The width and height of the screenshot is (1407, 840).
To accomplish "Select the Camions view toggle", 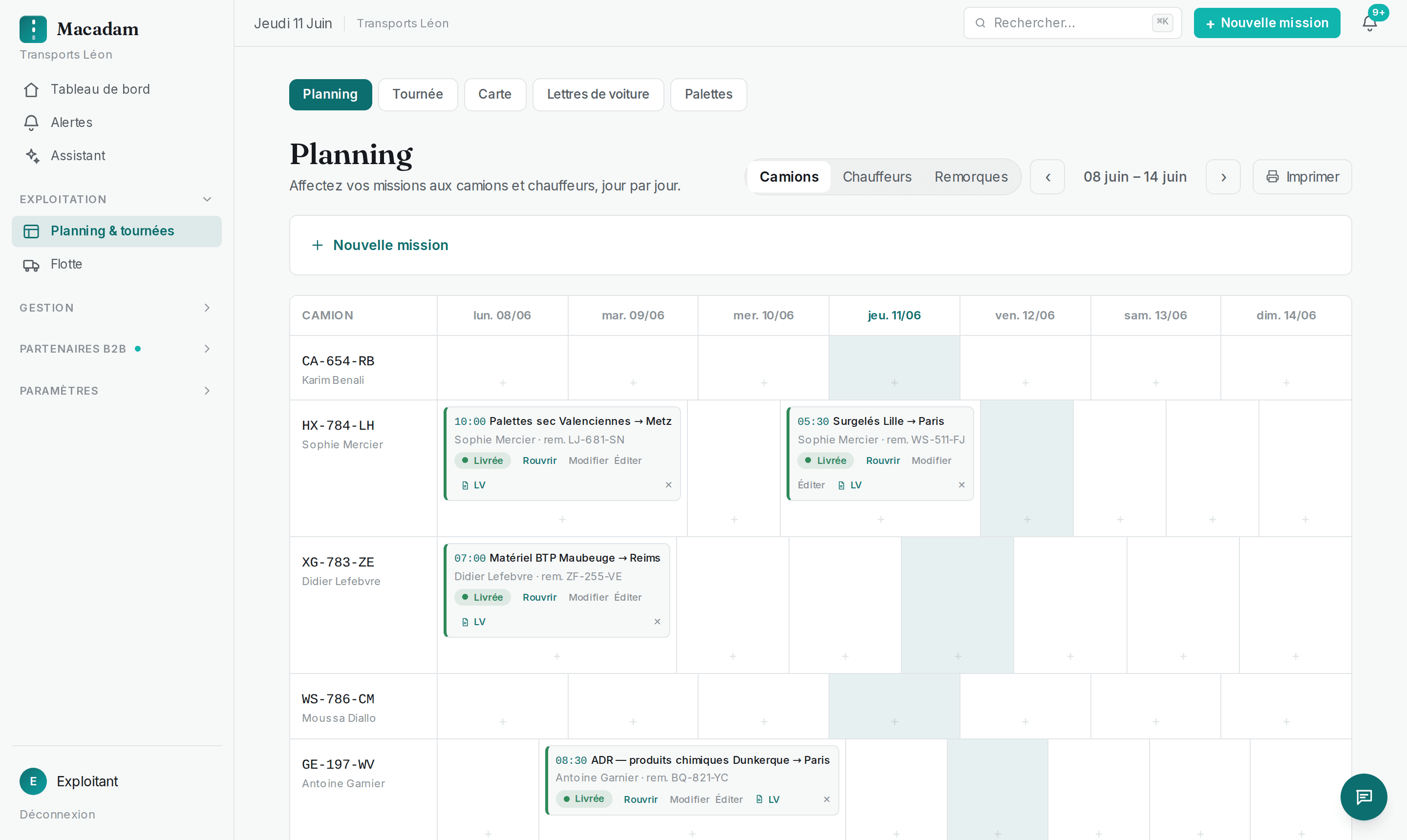I will click(789, 177).
